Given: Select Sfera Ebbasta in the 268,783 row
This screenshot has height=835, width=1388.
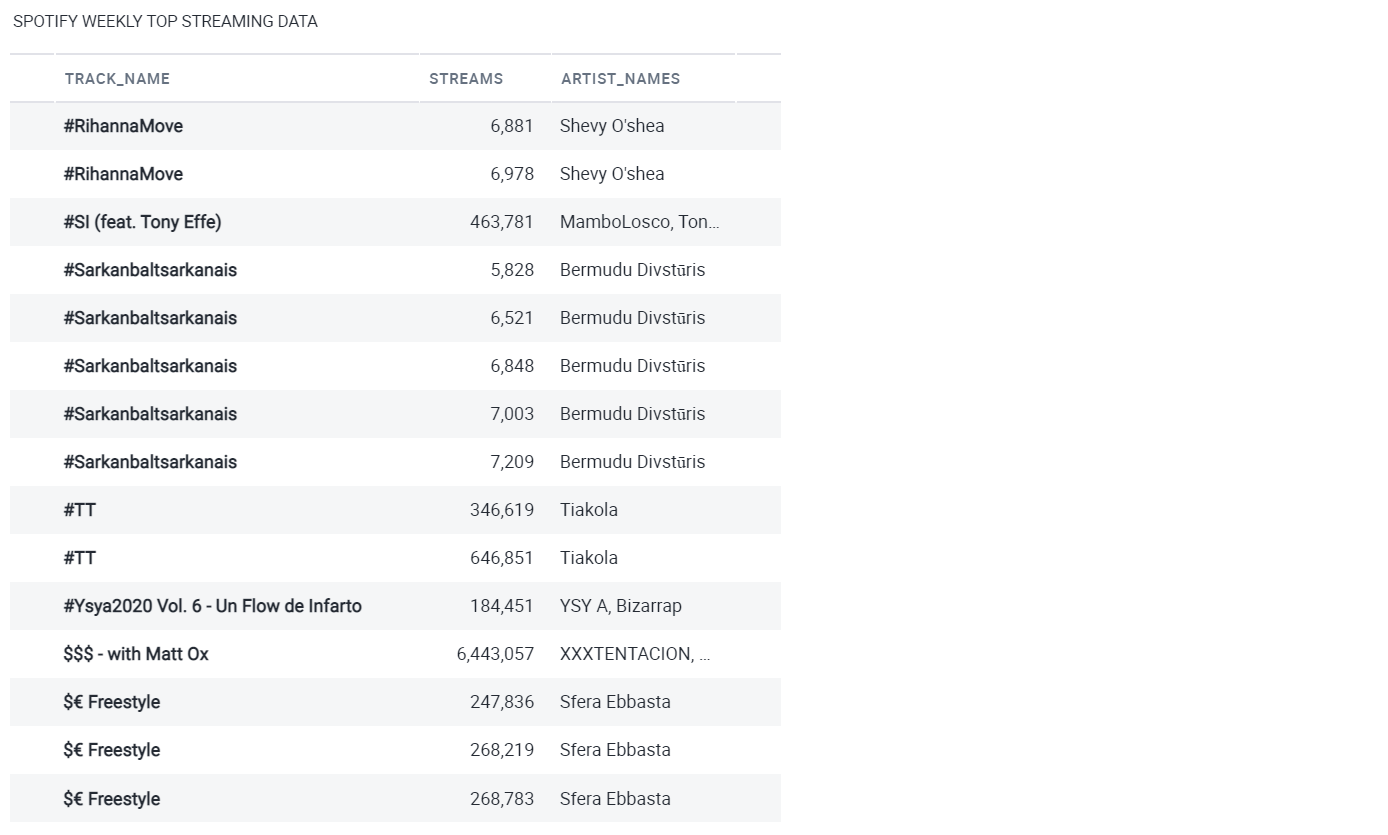Looking at the screenshot, I should [615, 799].
